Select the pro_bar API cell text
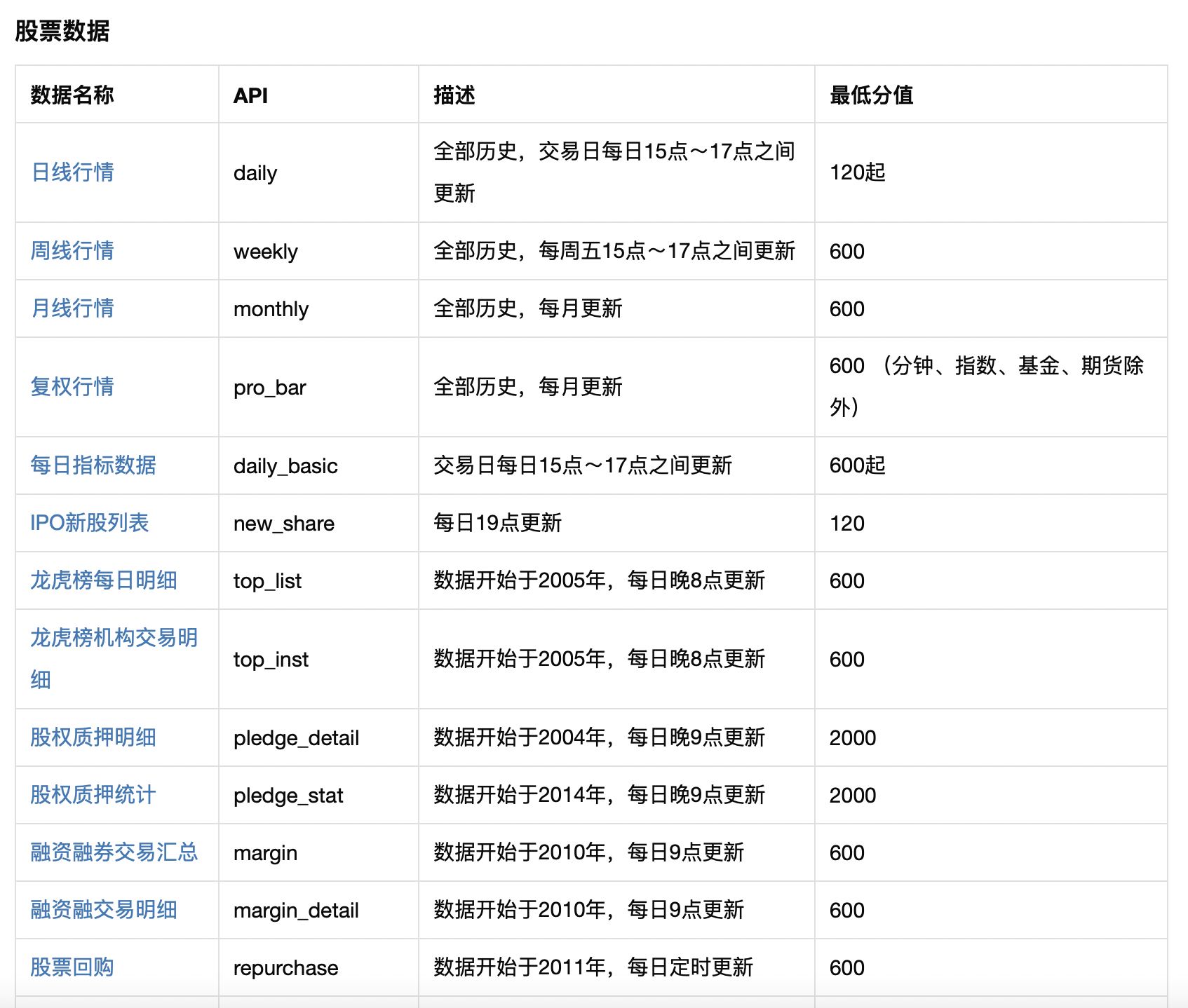Image resolution: width=1188 pixels, height=1008 pixels. pos(271,386)
